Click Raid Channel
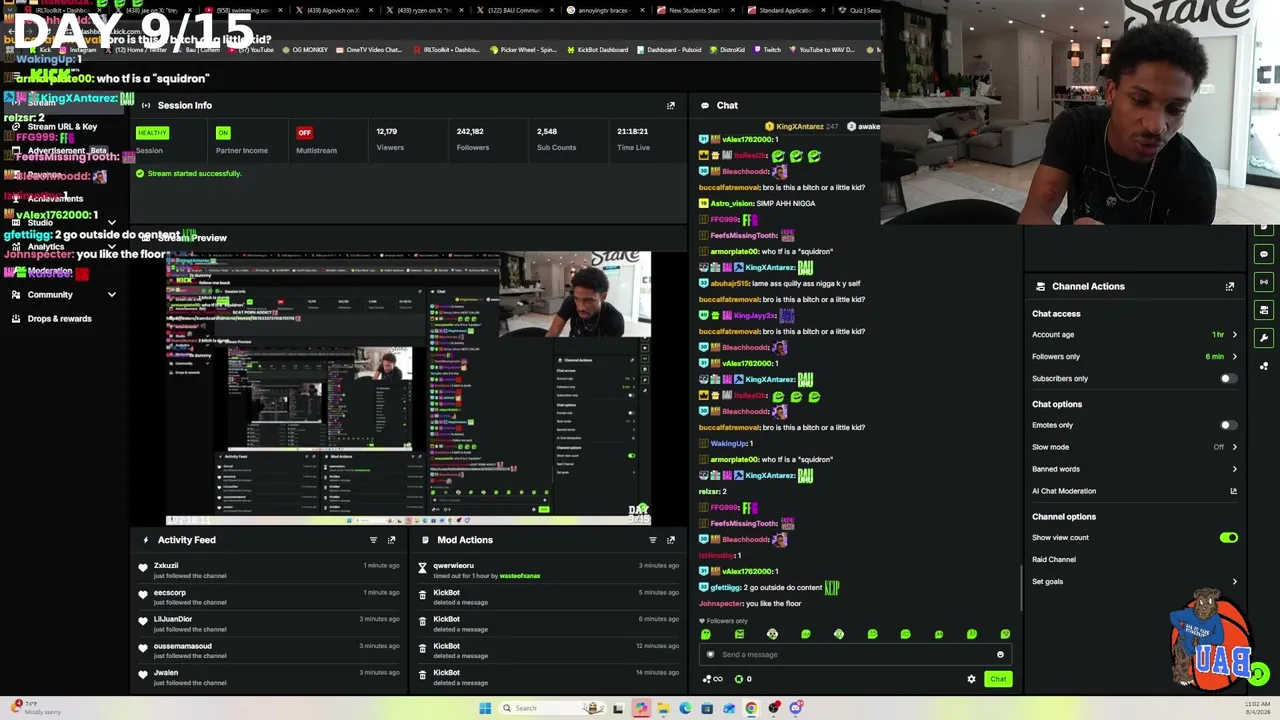 click(1054, 560)
